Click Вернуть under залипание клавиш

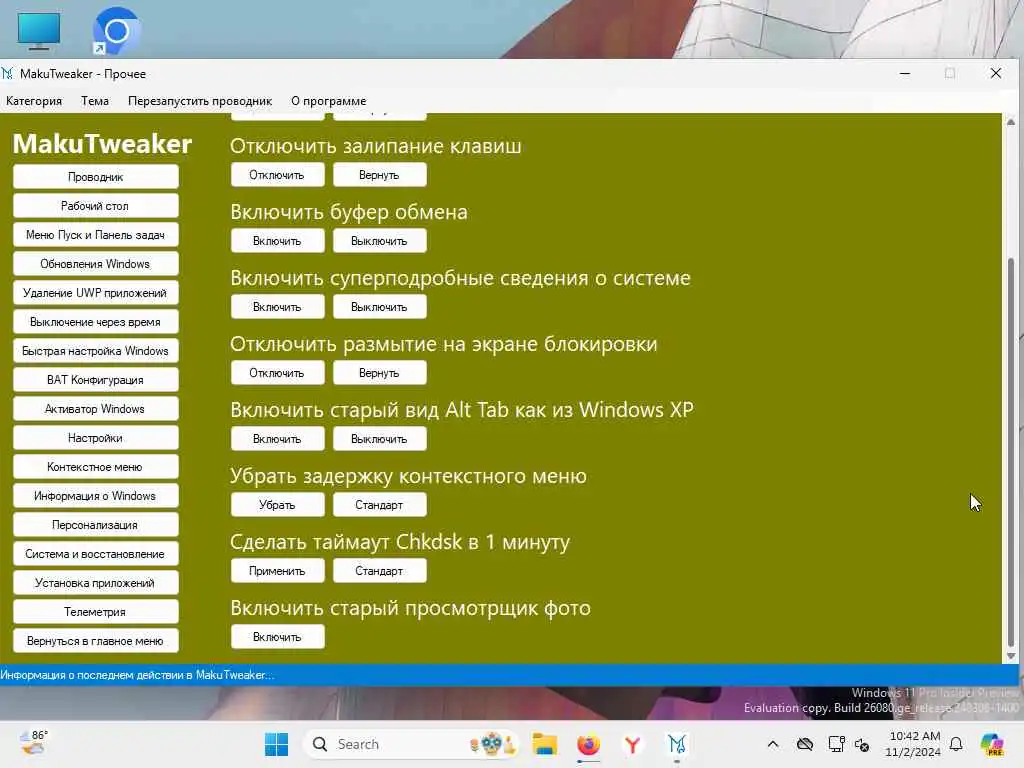pyautogui.click(x=379, y=175)
